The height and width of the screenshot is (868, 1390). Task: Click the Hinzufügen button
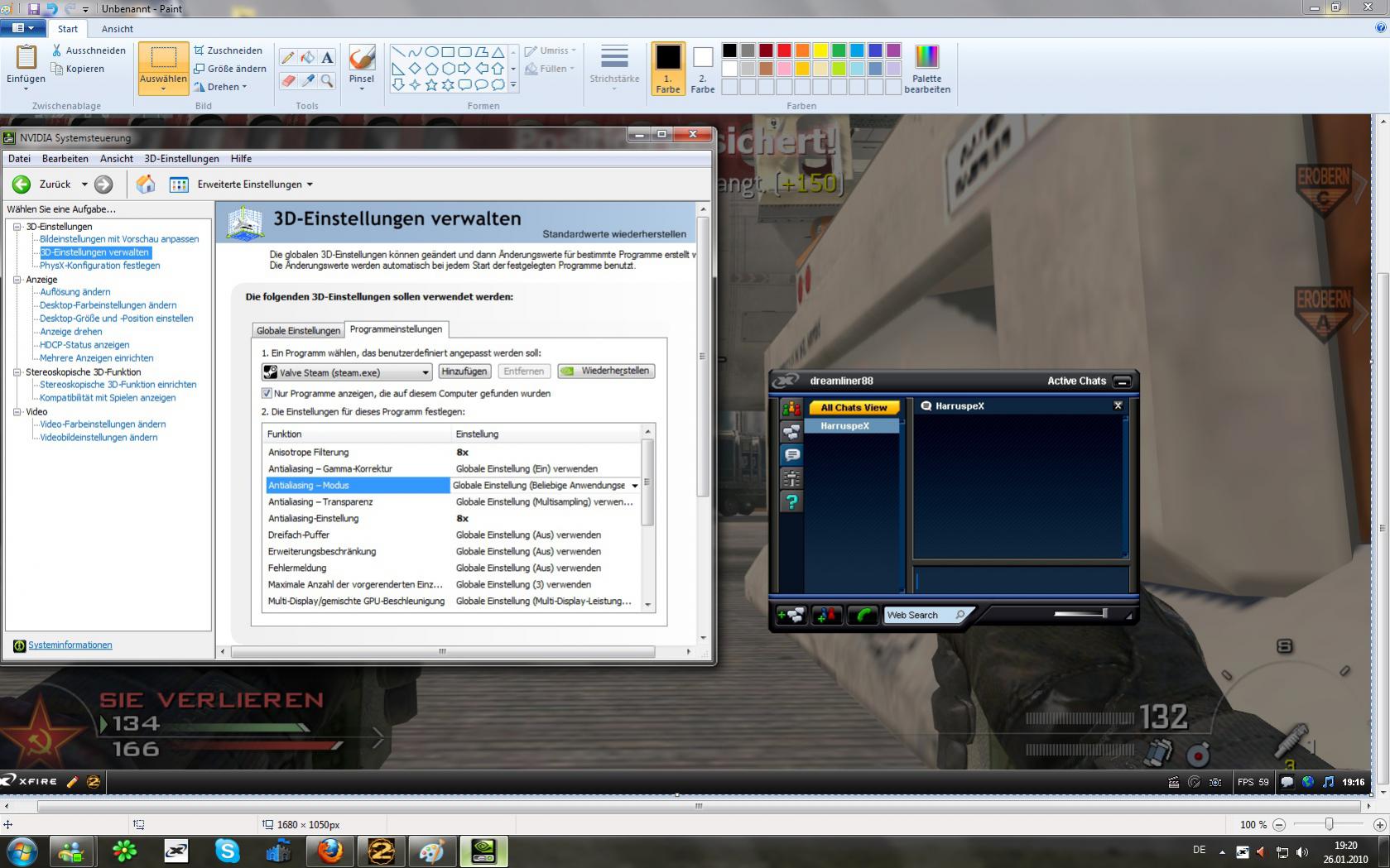click(x=464, y=372)
